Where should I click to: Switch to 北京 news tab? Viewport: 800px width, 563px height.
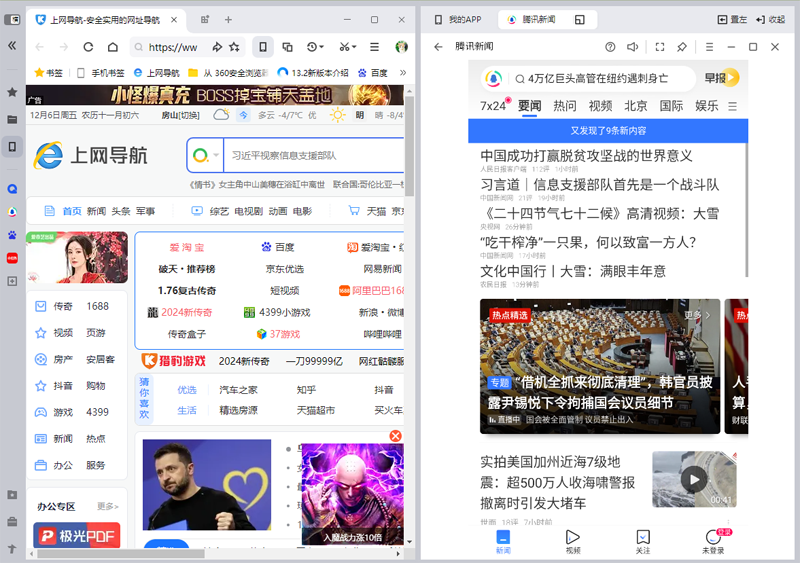click(x=636, y=106)
